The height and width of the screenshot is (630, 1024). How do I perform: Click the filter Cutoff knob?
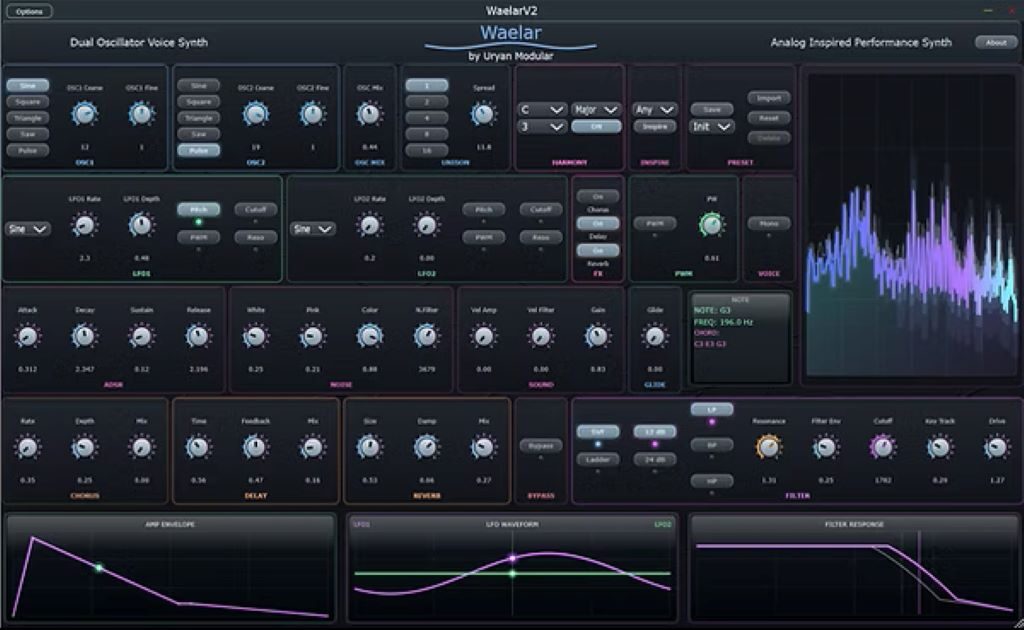[x=882, y=448]
